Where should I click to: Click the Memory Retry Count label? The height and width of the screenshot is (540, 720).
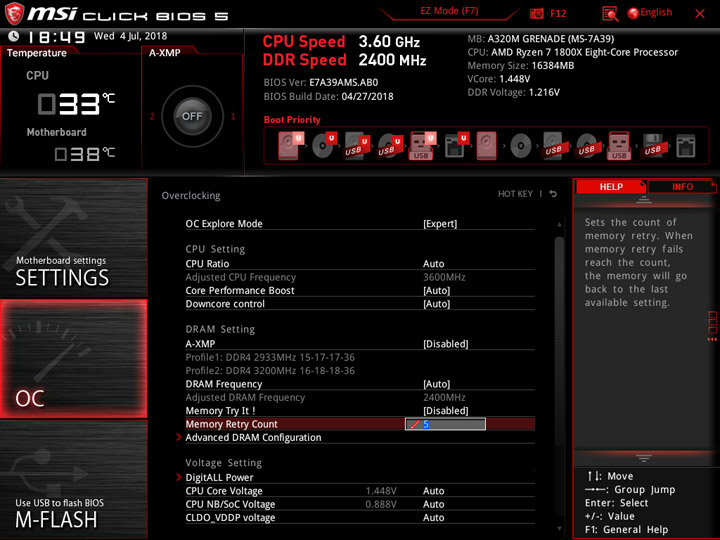[231, 424]
